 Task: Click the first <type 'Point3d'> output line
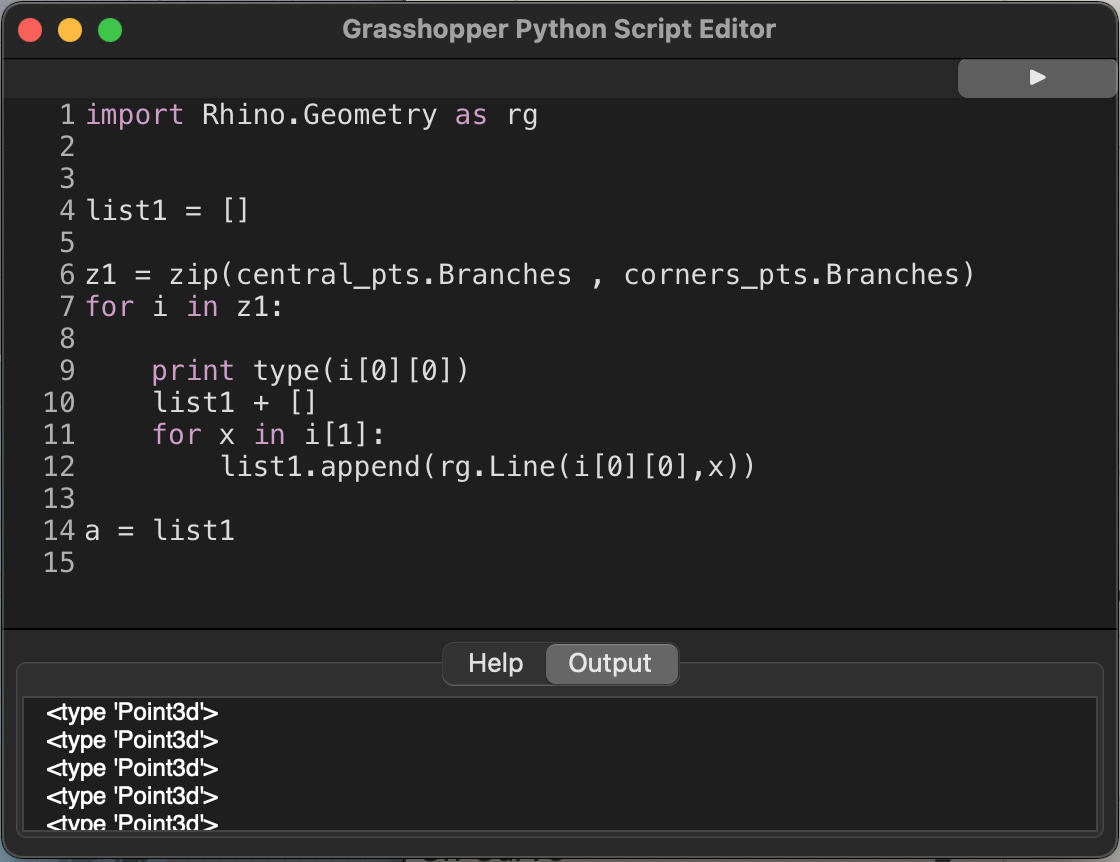click(132, 712)
